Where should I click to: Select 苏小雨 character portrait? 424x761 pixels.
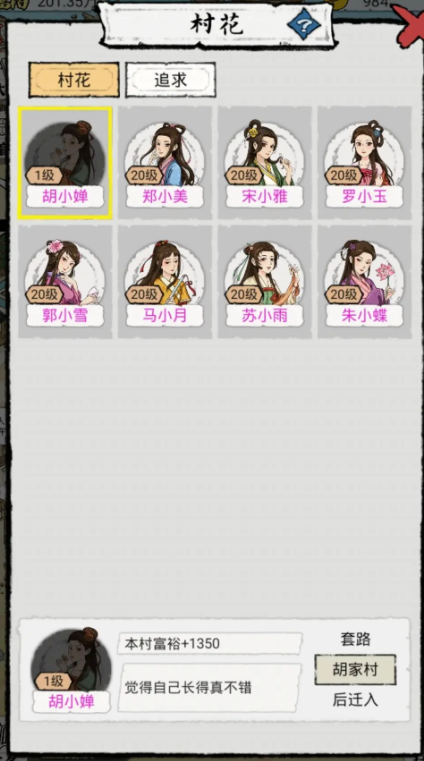[265, 282]
